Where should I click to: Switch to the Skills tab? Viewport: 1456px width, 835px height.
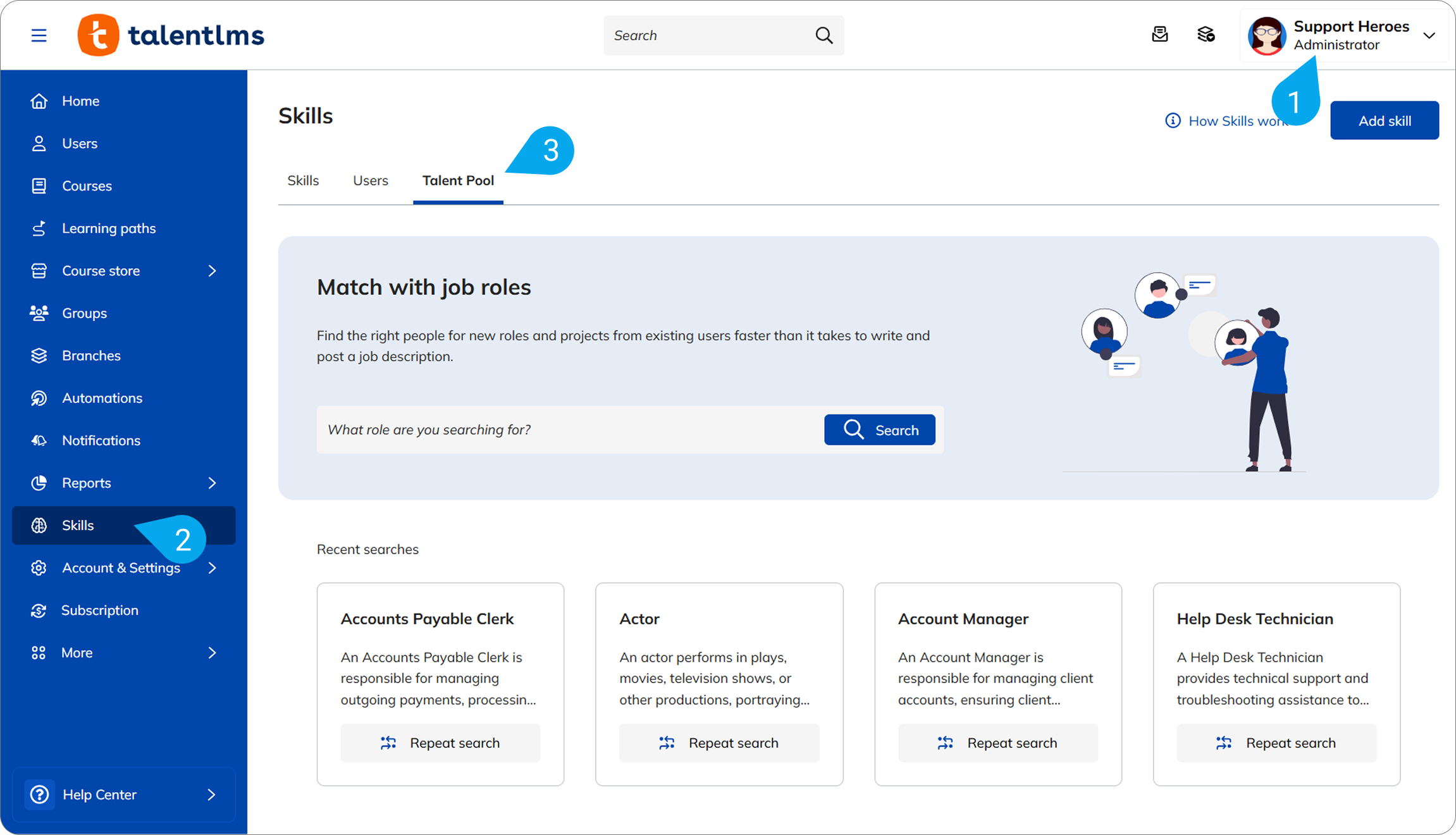(x=303, y=181)
